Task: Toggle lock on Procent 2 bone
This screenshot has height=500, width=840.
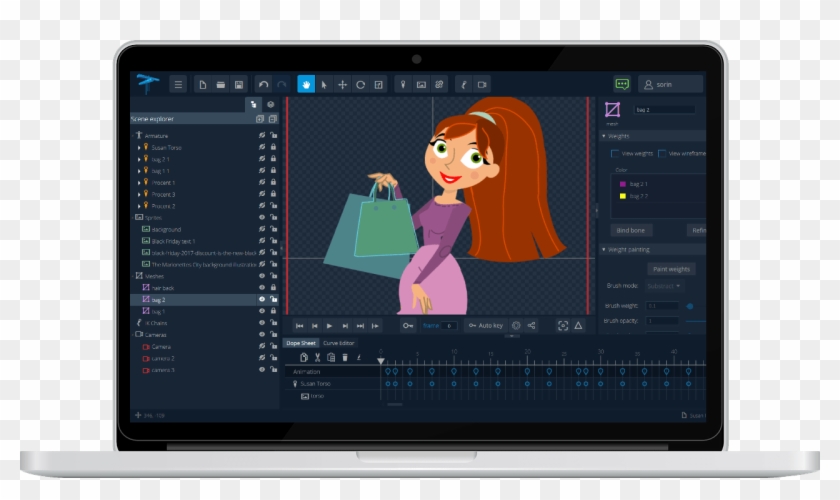Action: pos(273,205)
